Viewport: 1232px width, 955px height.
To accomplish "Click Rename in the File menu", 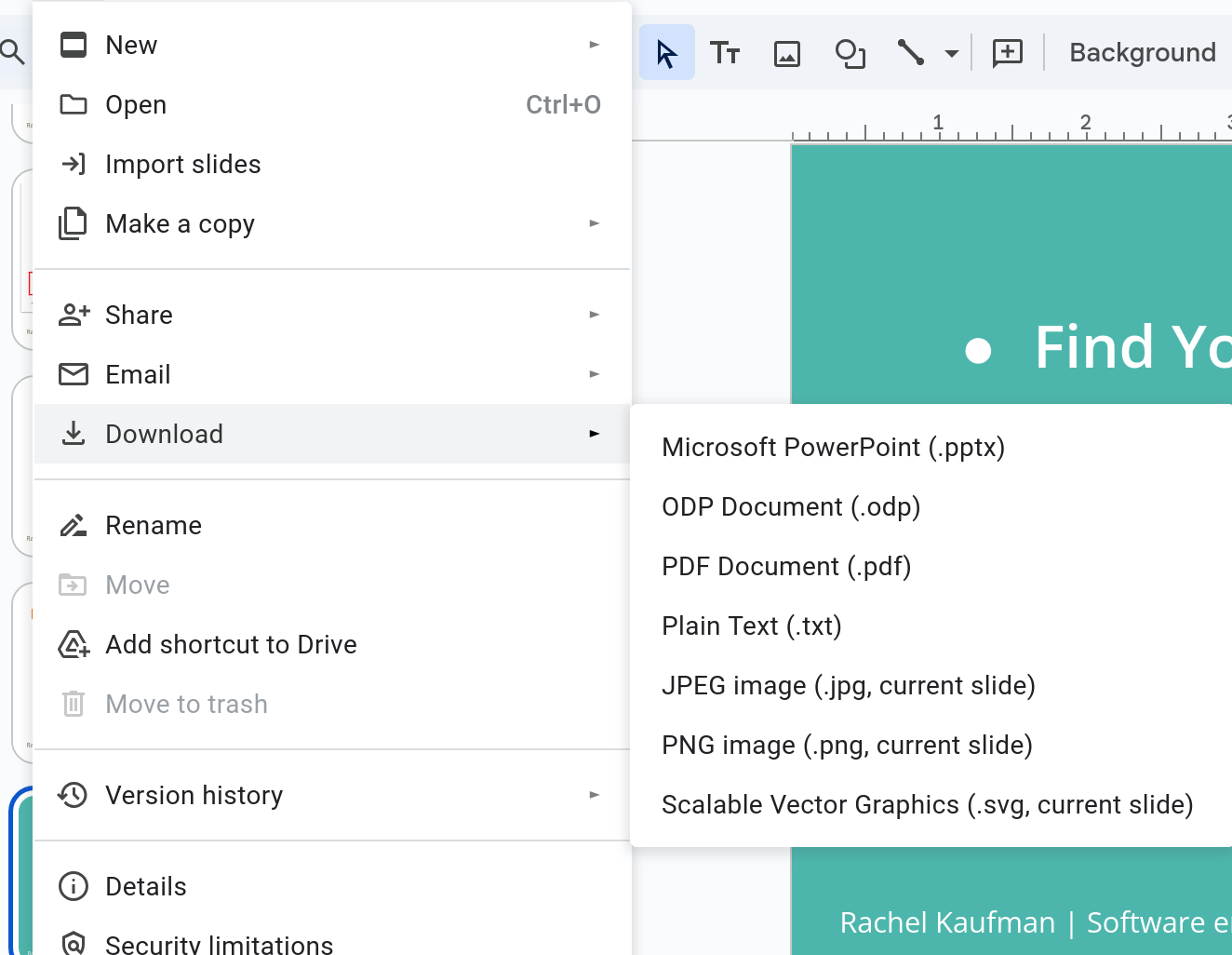I will [x=154, y=526].
